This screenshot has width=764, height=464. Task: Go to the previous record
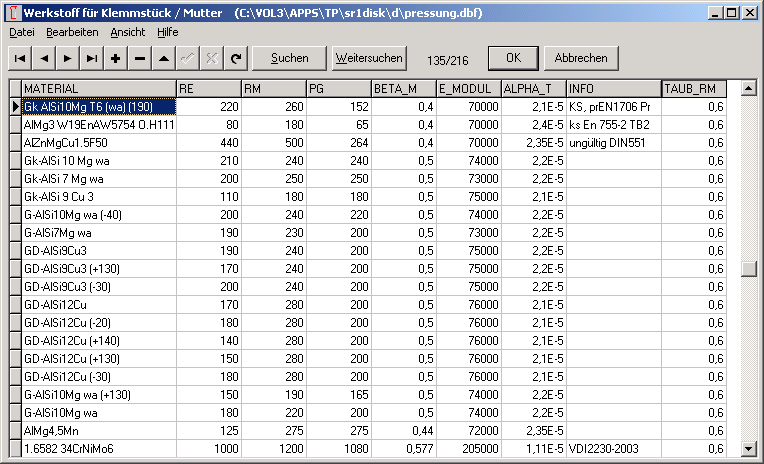tap(44, 58)
